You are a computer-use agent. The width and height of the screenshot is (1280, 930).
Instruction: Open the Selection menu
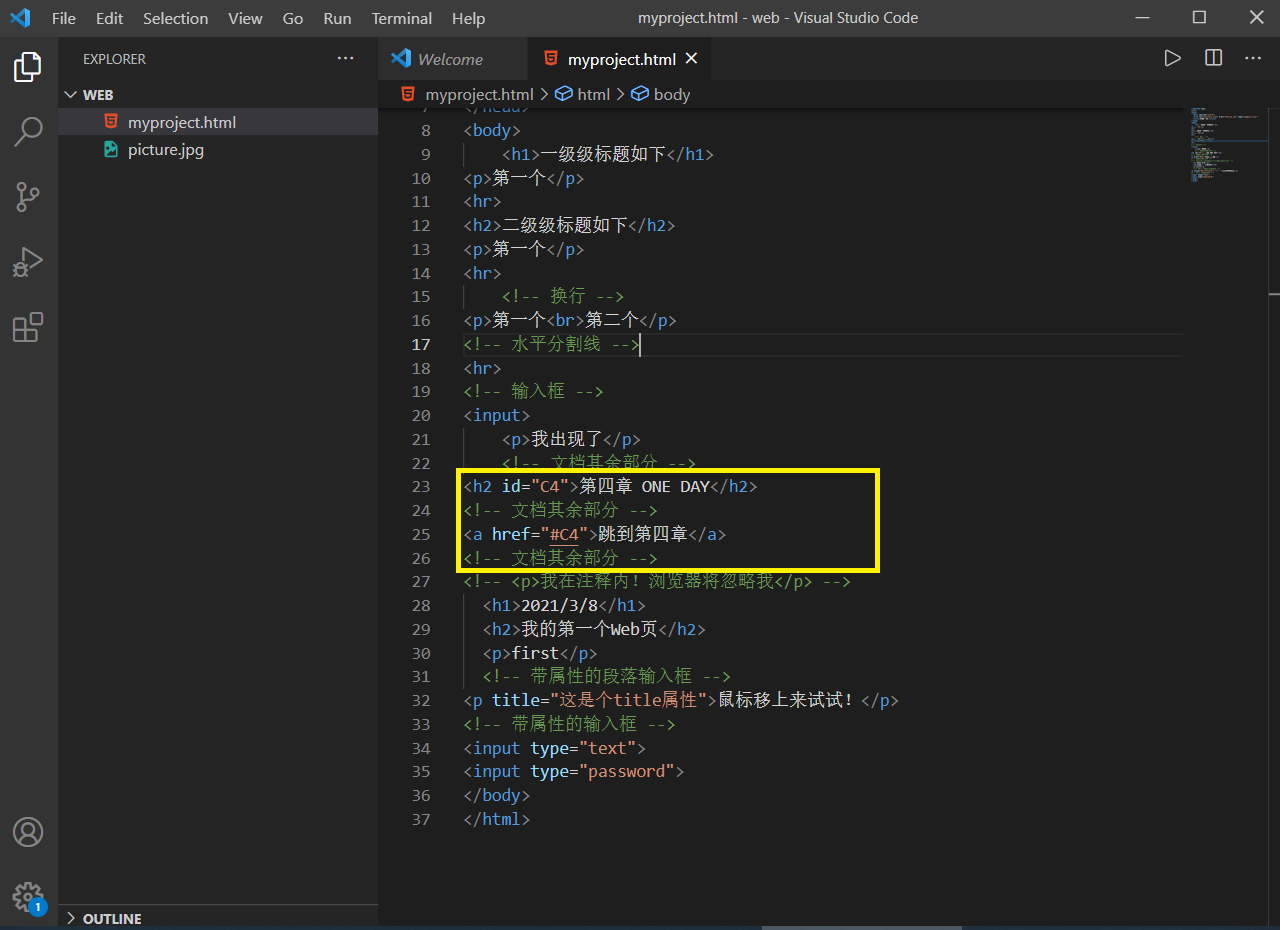pyautogui.click(x=176, y=18)
